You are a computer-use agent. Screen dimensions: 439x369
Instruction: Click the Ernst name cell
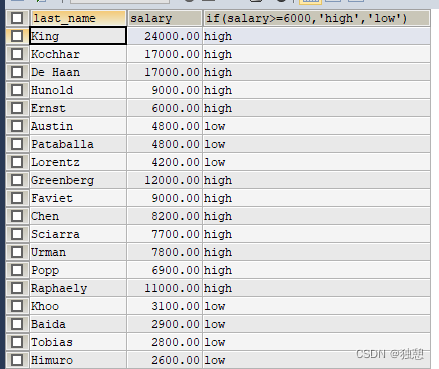tap(78, 108)
